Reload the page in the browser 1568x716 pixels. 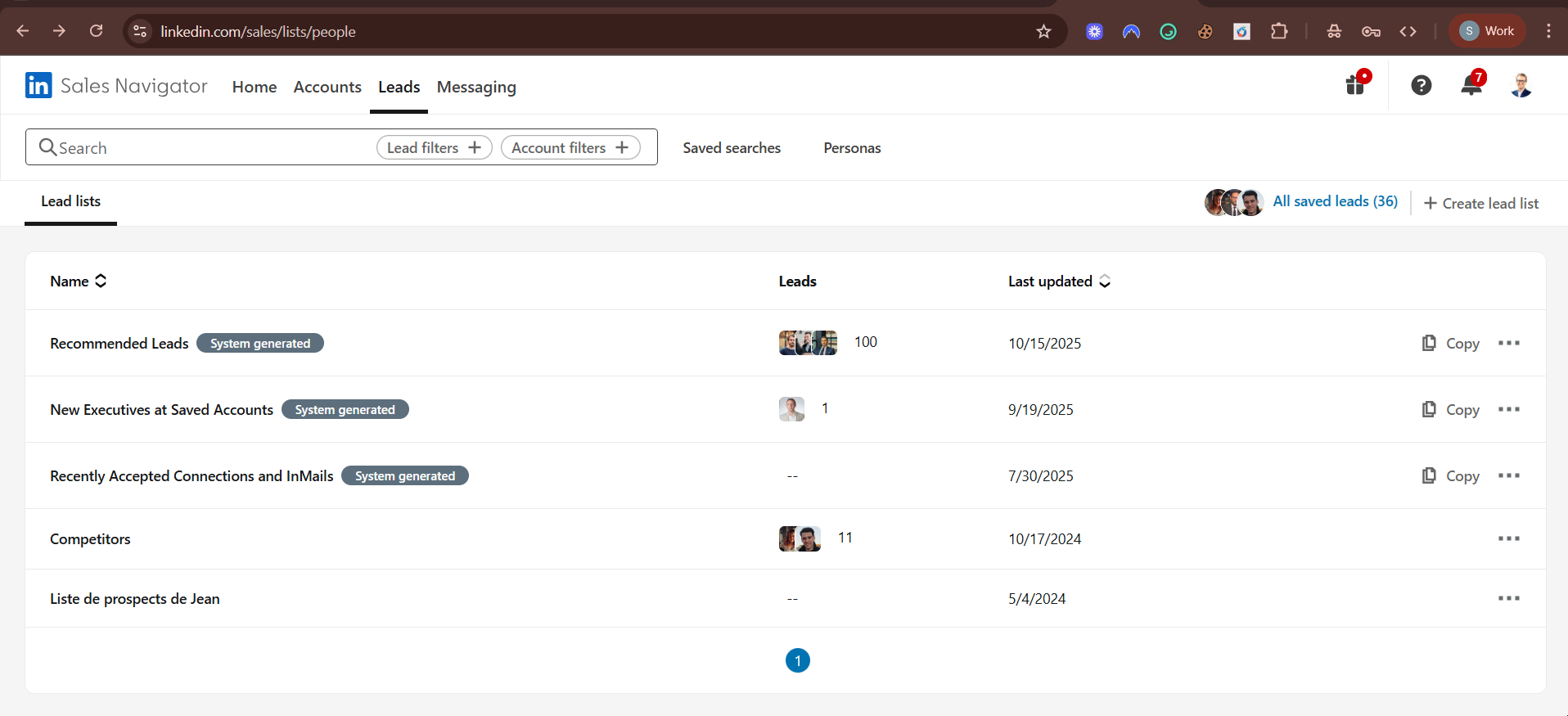[x=97, y=31]
